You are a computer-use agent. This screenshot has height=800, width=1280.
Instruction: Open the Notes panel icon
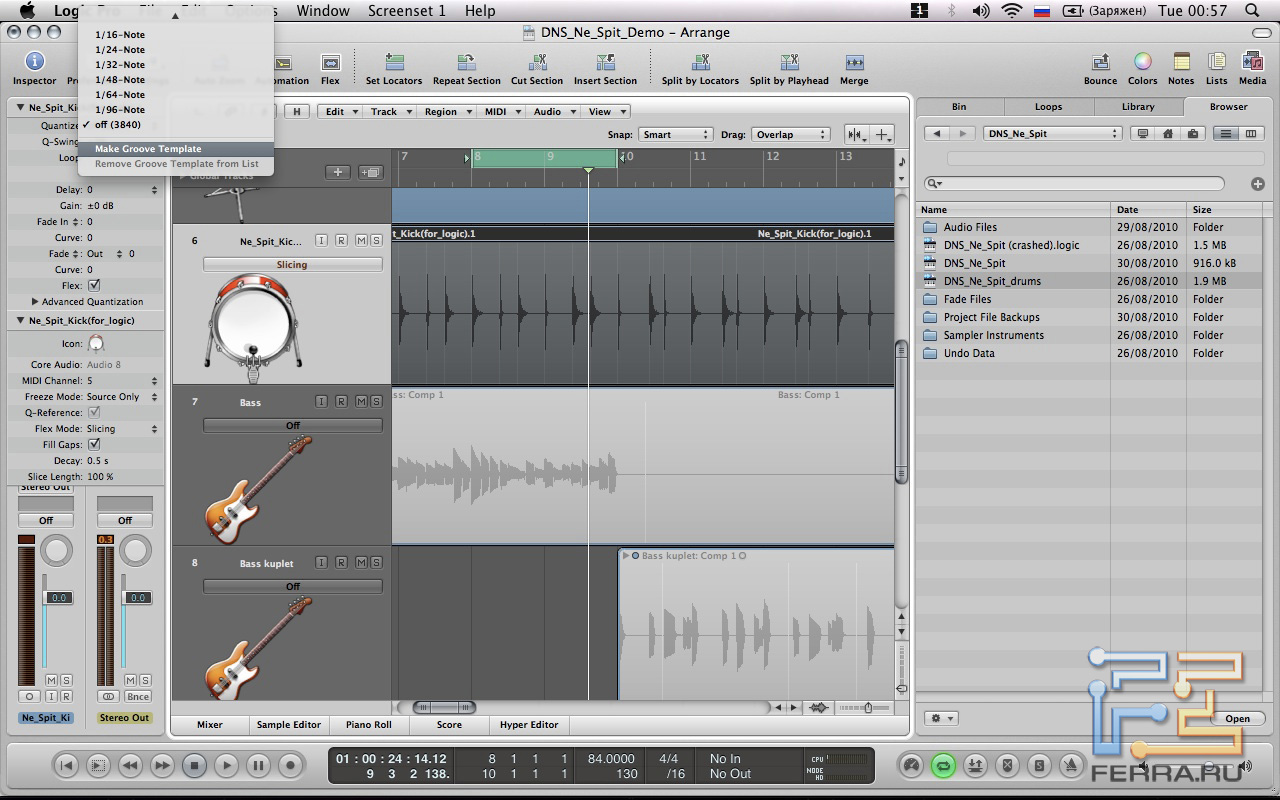1181,63
